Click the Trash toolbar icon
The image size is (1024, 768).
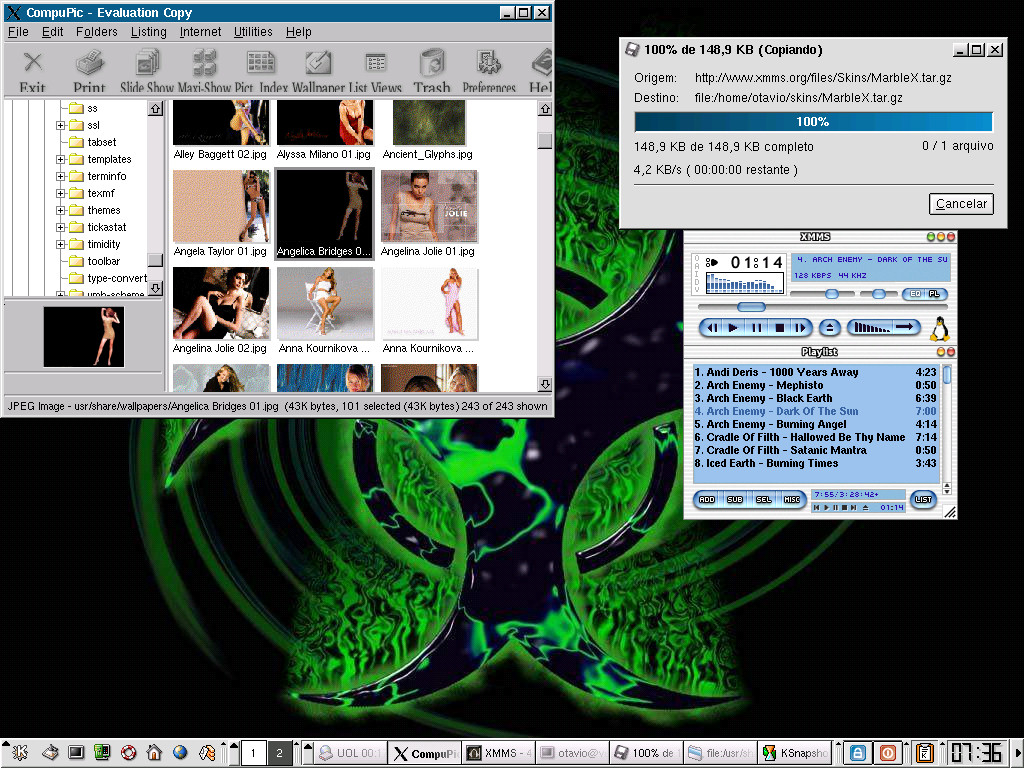432,71
